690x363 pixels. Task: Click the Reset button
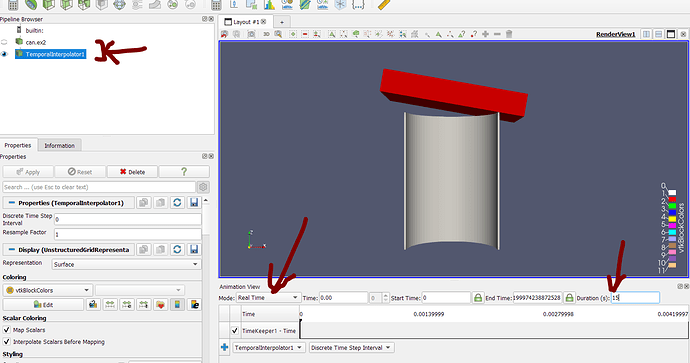pos(80,172)
